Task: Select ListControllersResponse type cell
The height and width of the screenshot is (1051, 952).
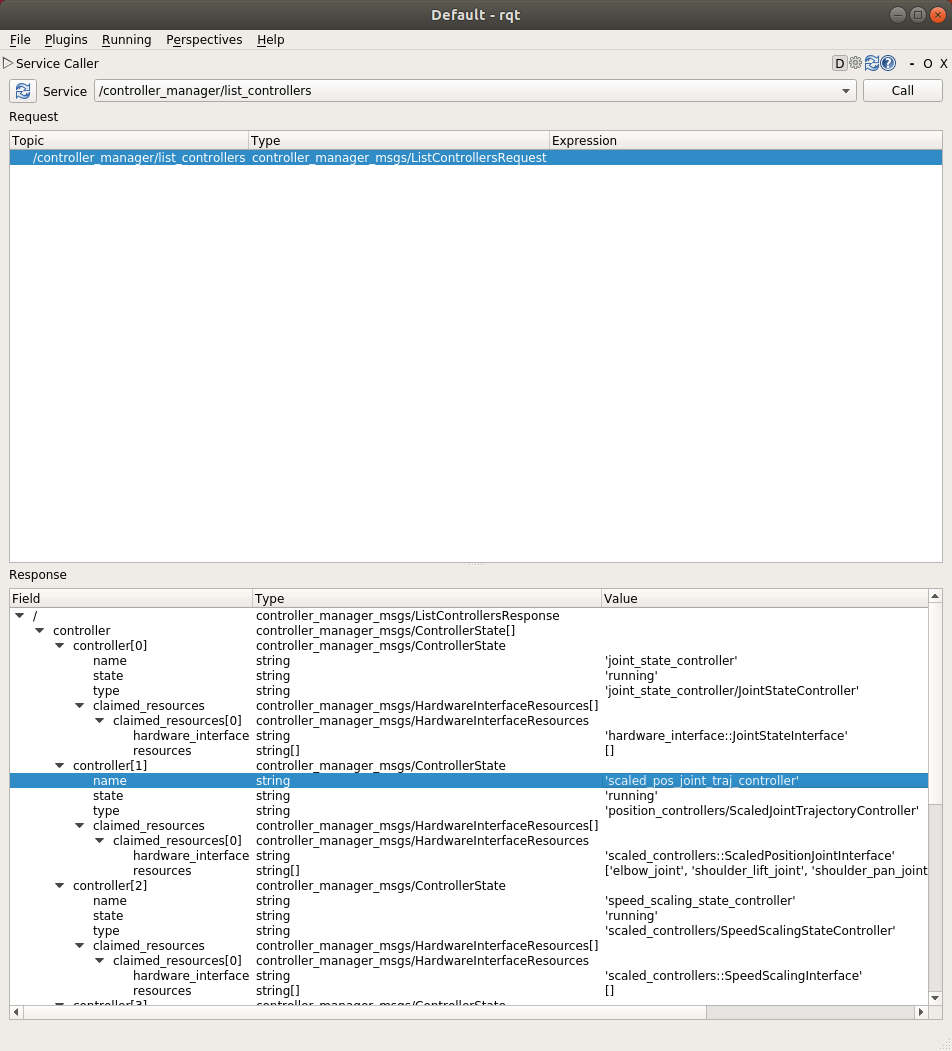Action: click(x=408, y=615)
